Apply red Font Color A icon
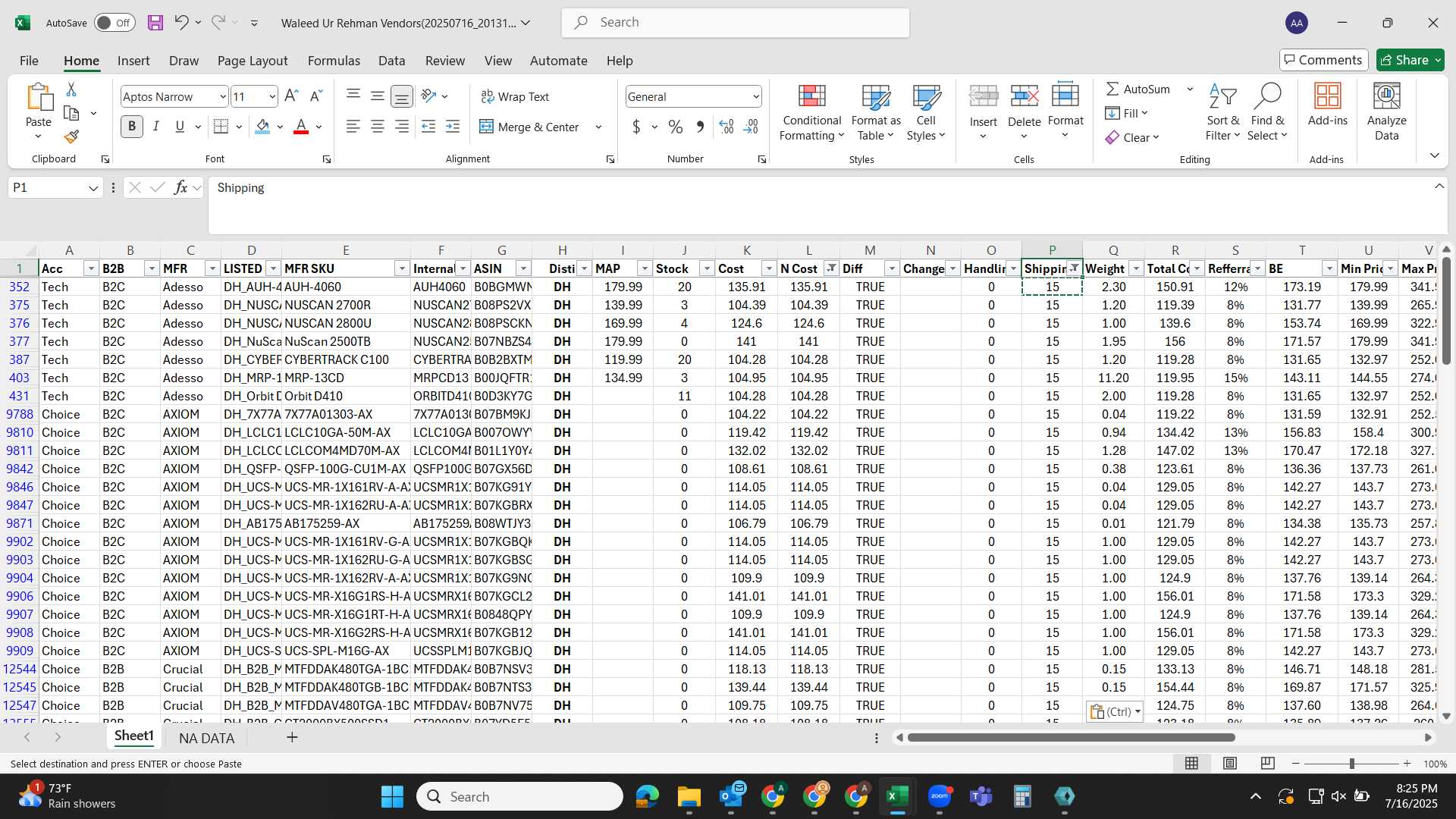This screenshot has height=819, width=1456. pos(301,127)
